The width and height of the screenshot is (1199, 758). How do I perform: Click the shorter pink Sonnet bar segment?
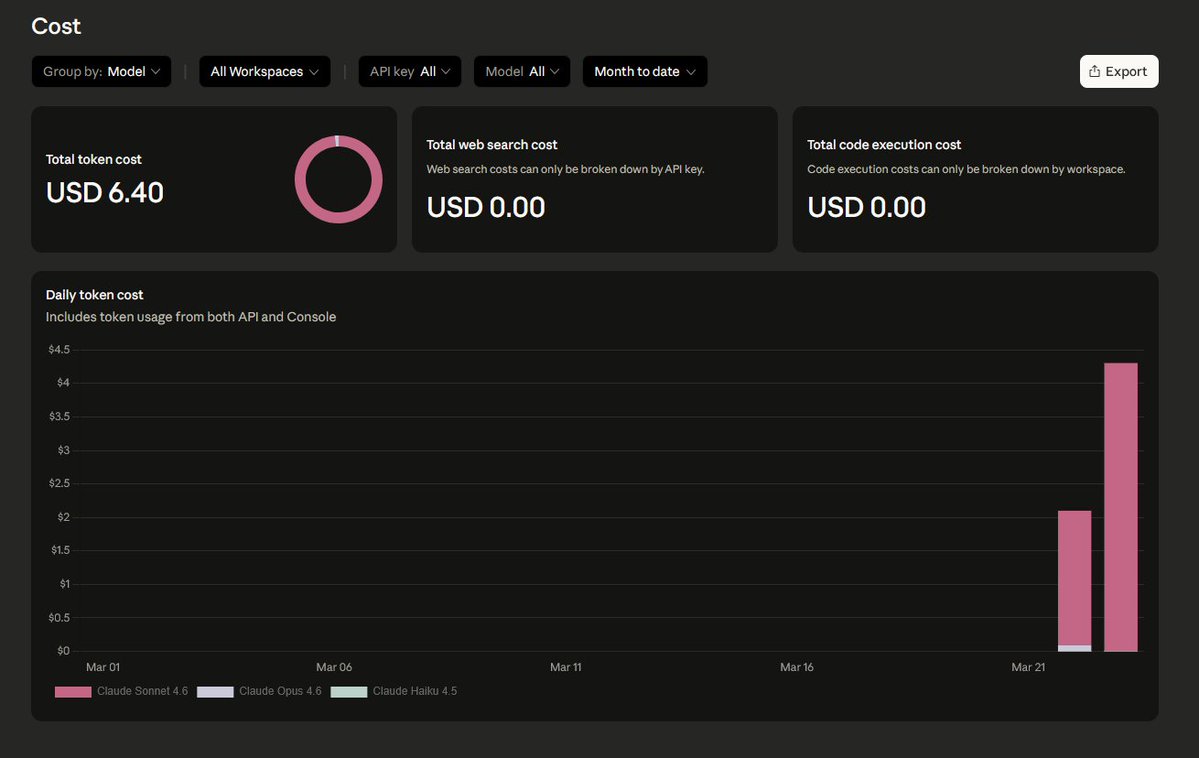[1074, 577]
